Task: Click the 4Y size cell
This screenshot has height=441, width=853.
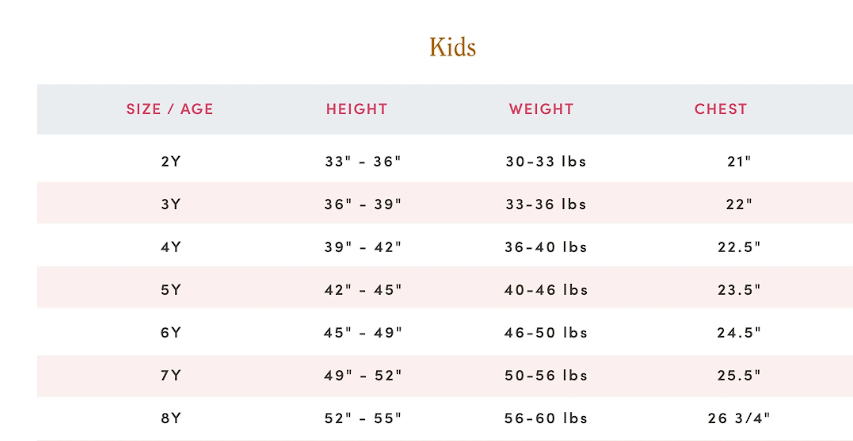Action: point(171,247)
